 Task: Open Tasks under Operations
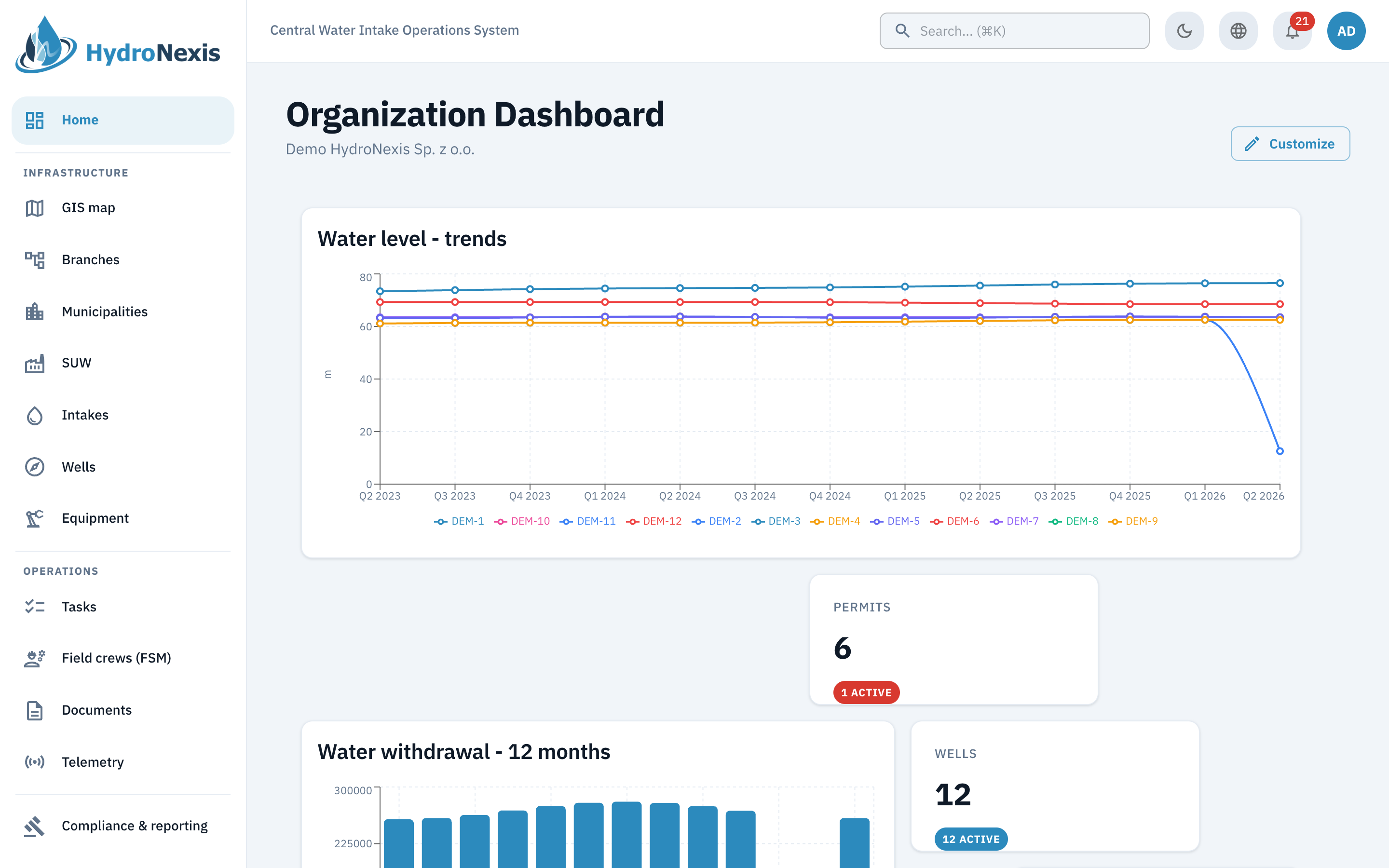point(123,607)
